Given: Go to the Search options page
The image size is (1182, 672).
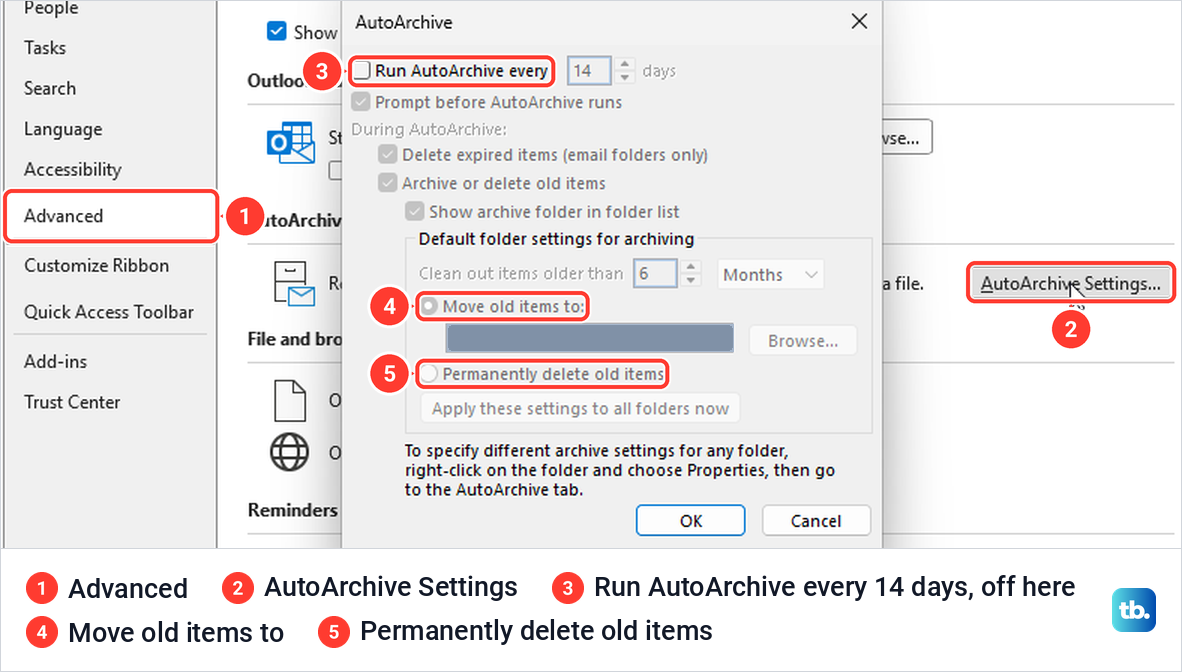Looking at the screenshot, I should pos(50,88).
